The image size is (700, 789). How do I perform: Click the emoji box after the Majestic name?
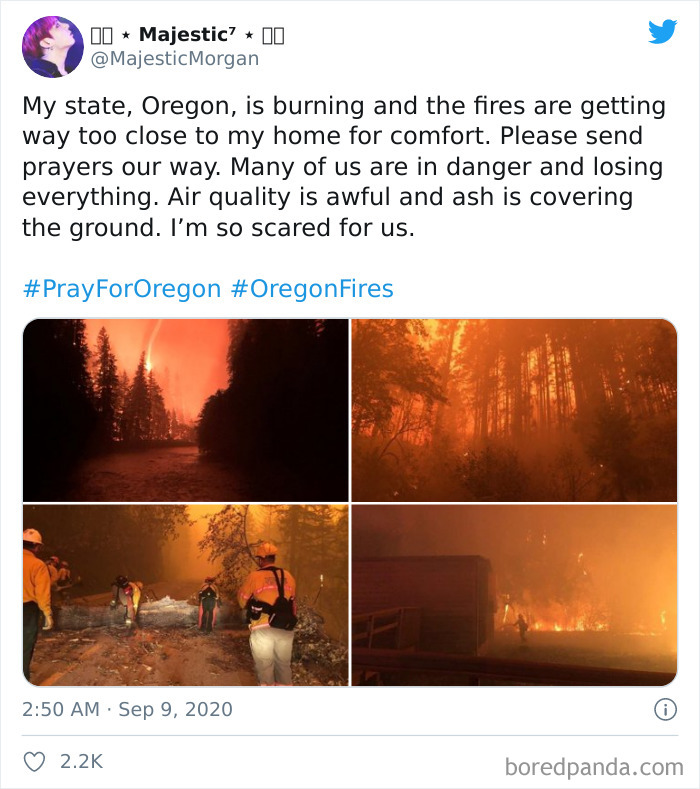coord(273,36)
